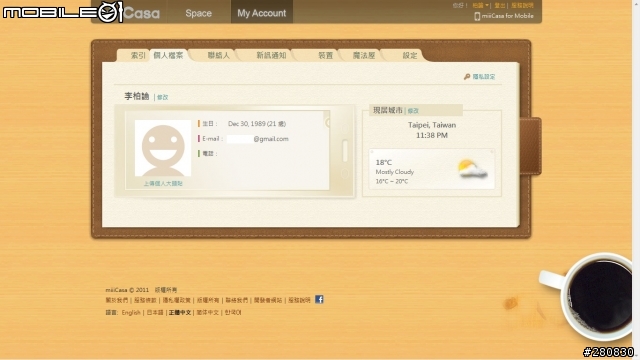
Task: Open the 隱私設定 link
Action: 484,76
